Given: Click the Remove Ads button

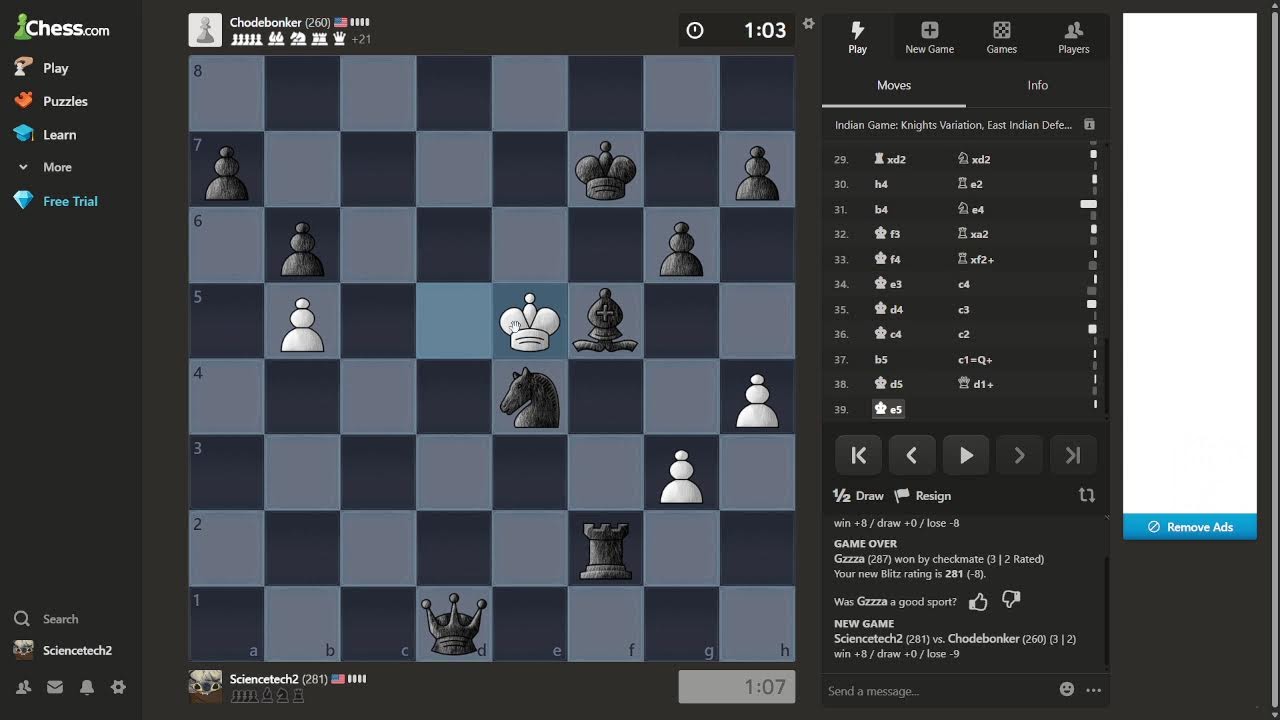Looking at the screenshot, I should pos(1190,527).
